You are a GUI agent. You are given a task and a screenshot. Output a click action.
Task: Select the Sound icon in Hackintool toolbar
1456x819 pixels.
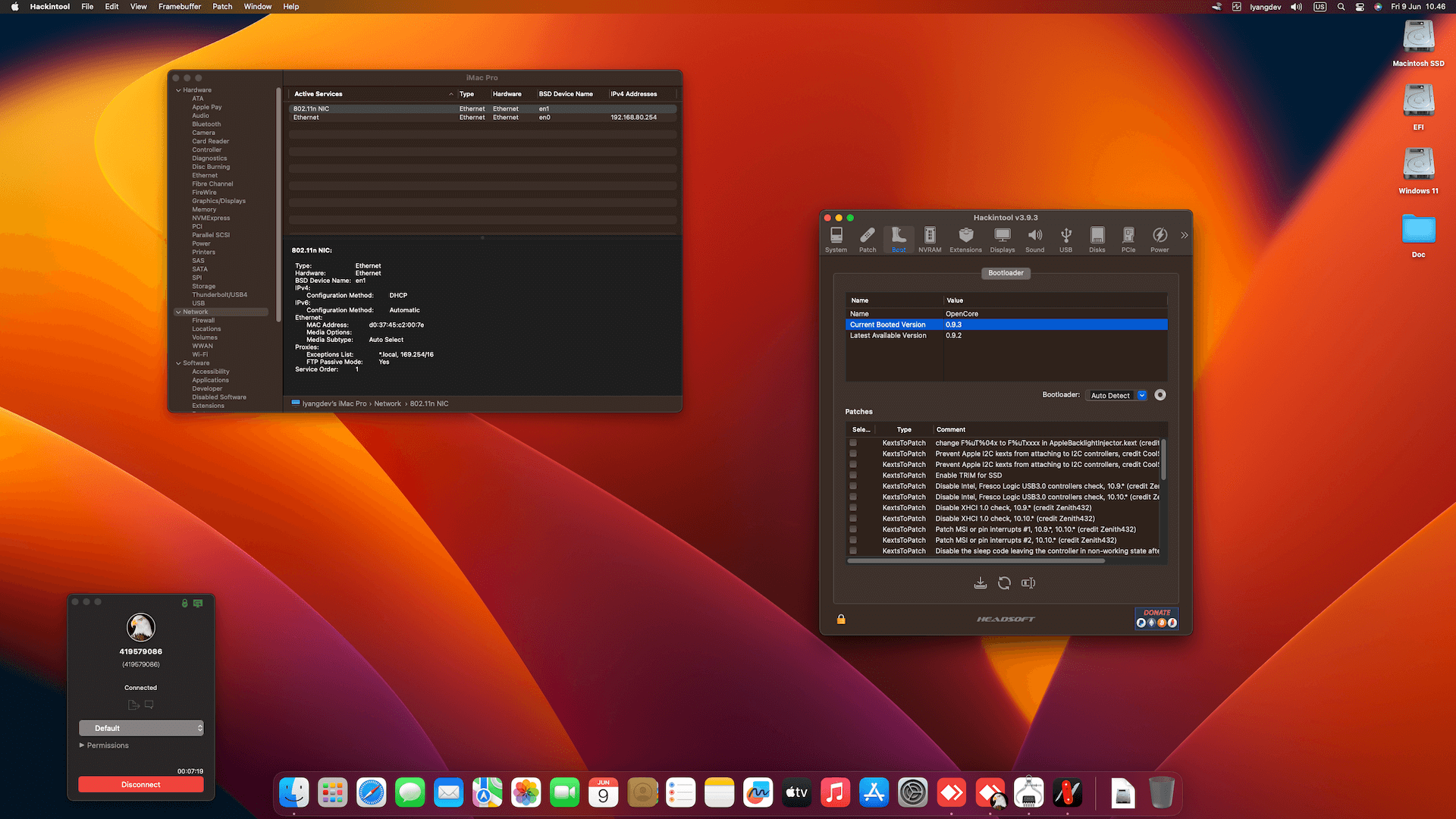tap(1034, 239)
